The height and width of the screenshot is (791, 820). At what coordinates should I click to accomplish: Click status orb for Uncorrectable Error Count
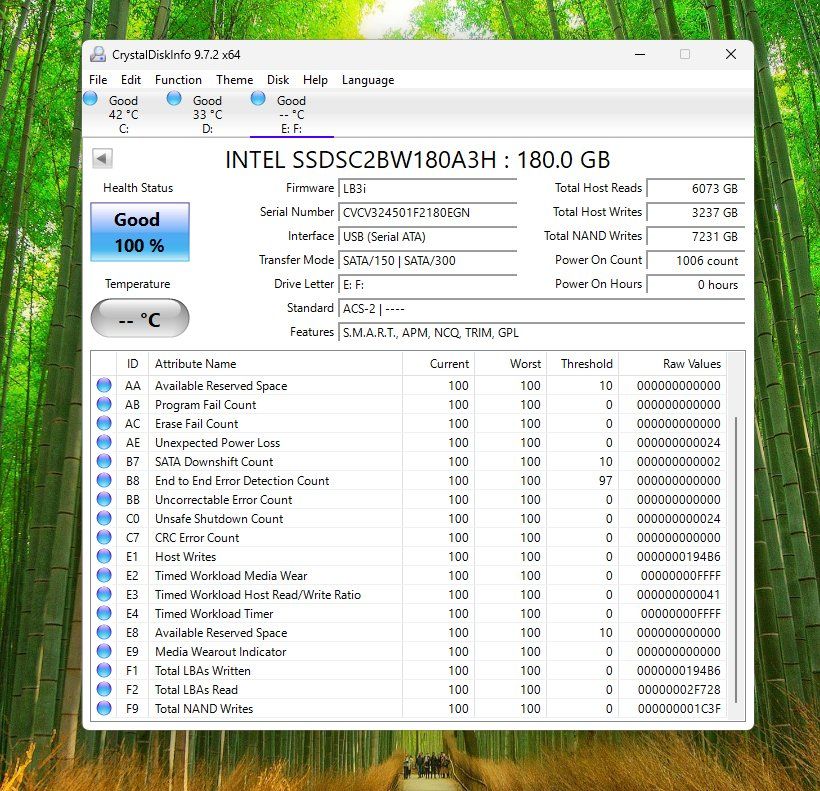click(x=104, y=499)
